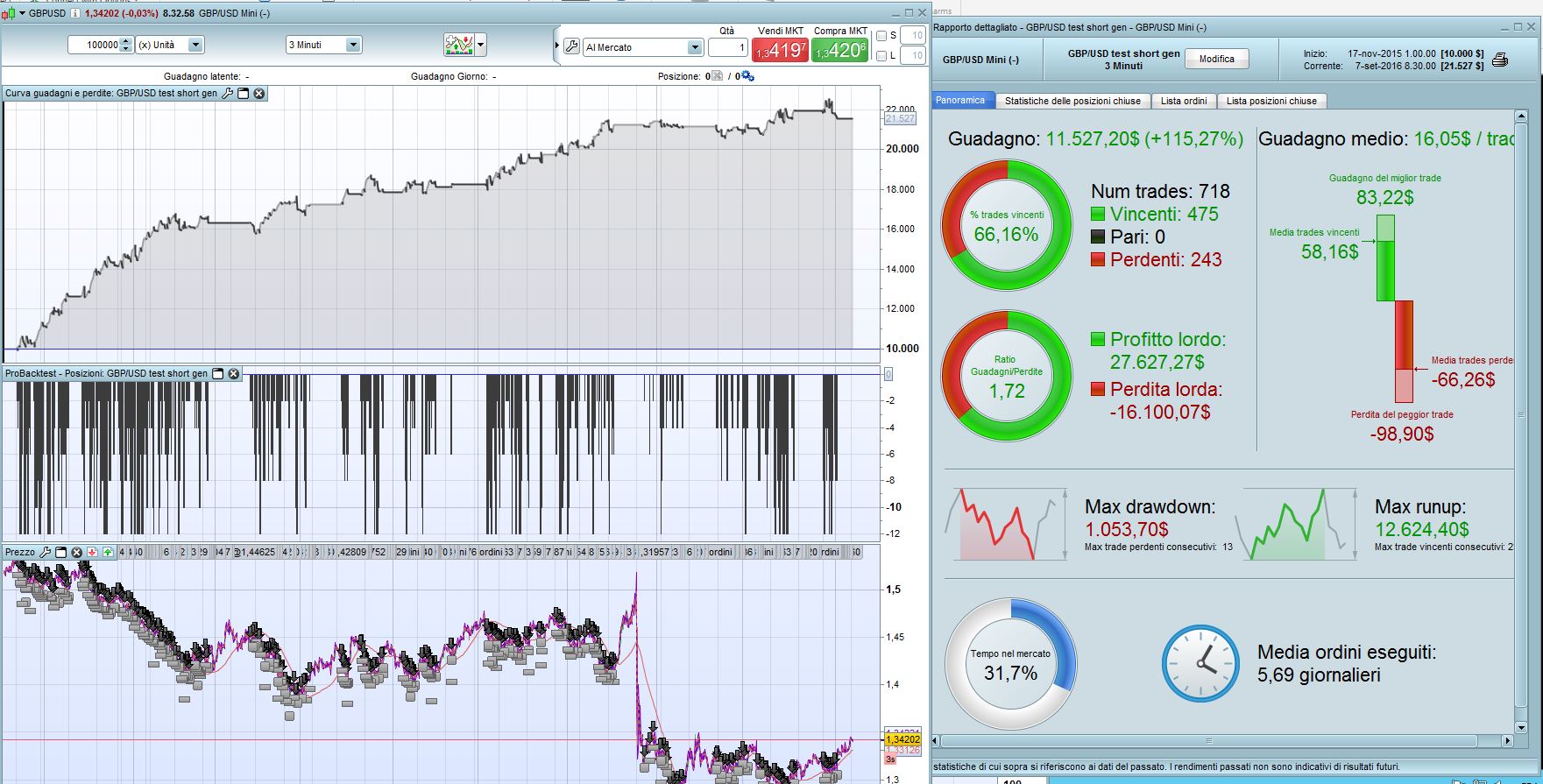Click the Max runup 12.624,40$ value

pos(1422,529)
